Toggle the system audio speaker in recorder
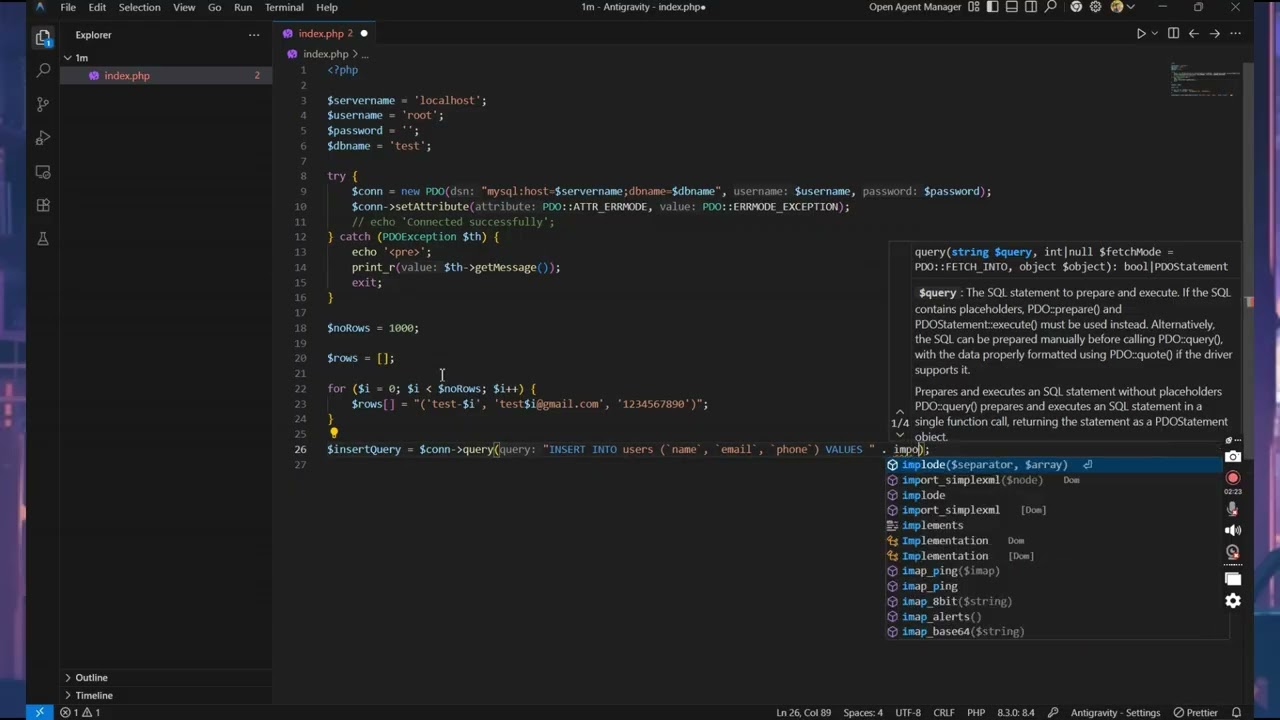The height and width of the screenshot is (720, 1280). (1233, 531)
